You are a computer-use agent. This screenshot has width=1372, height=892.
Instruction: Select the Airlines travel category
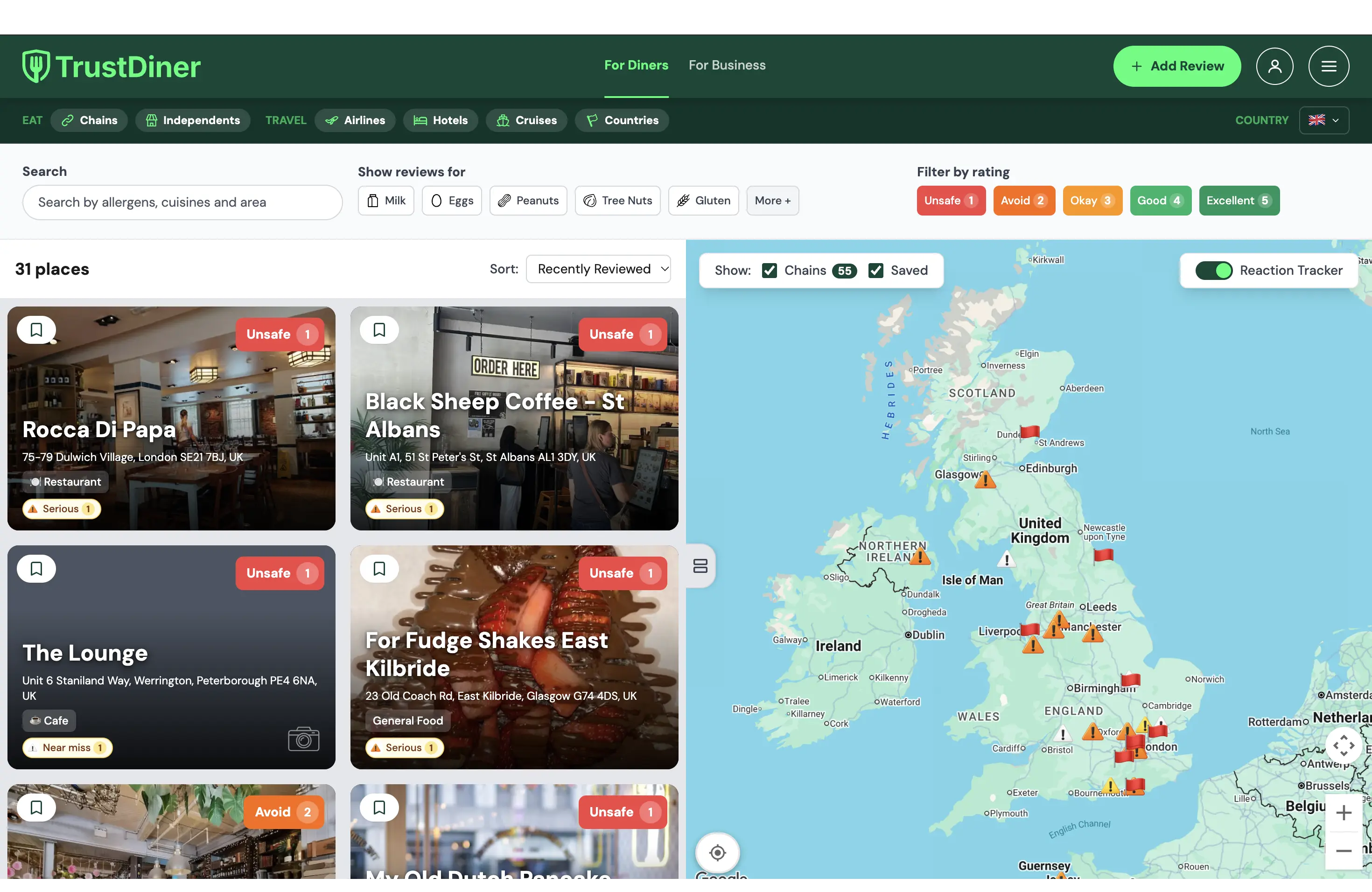(355, 120)
